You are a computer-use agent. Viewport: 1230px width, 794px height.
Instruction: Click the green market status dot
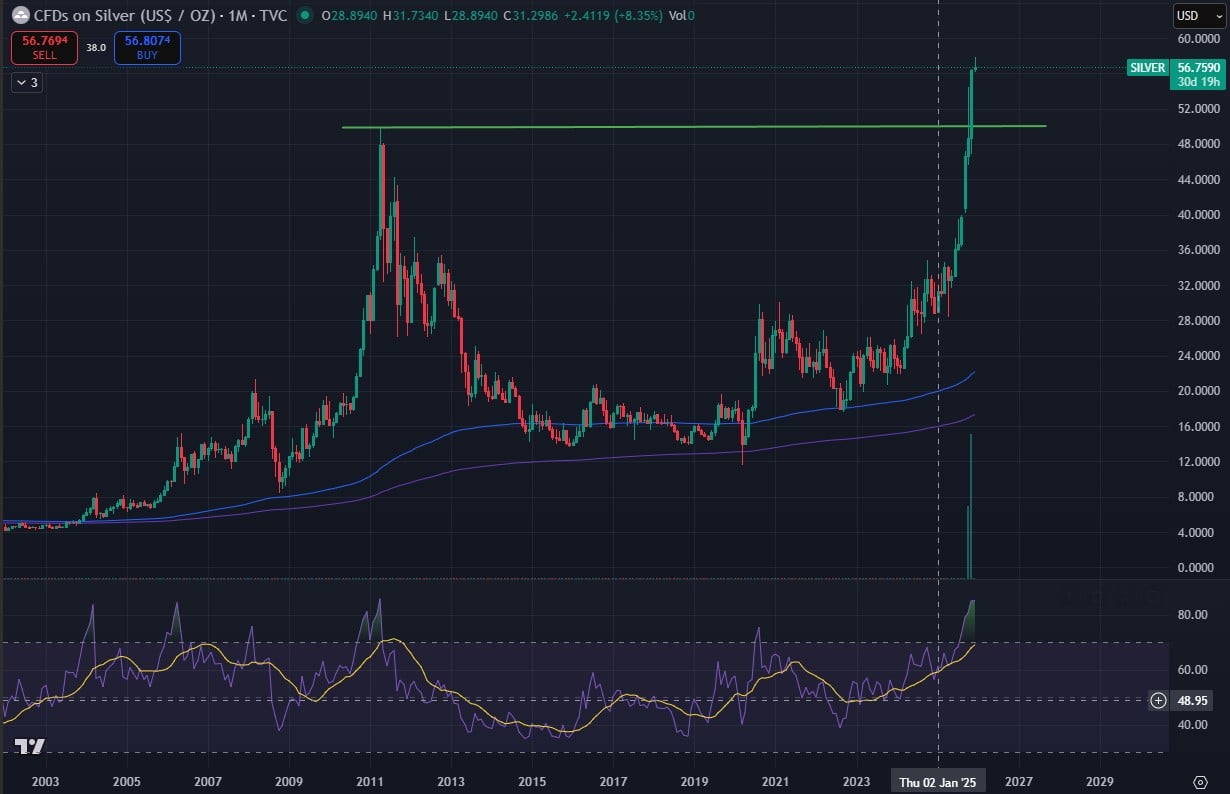(301, 16)
